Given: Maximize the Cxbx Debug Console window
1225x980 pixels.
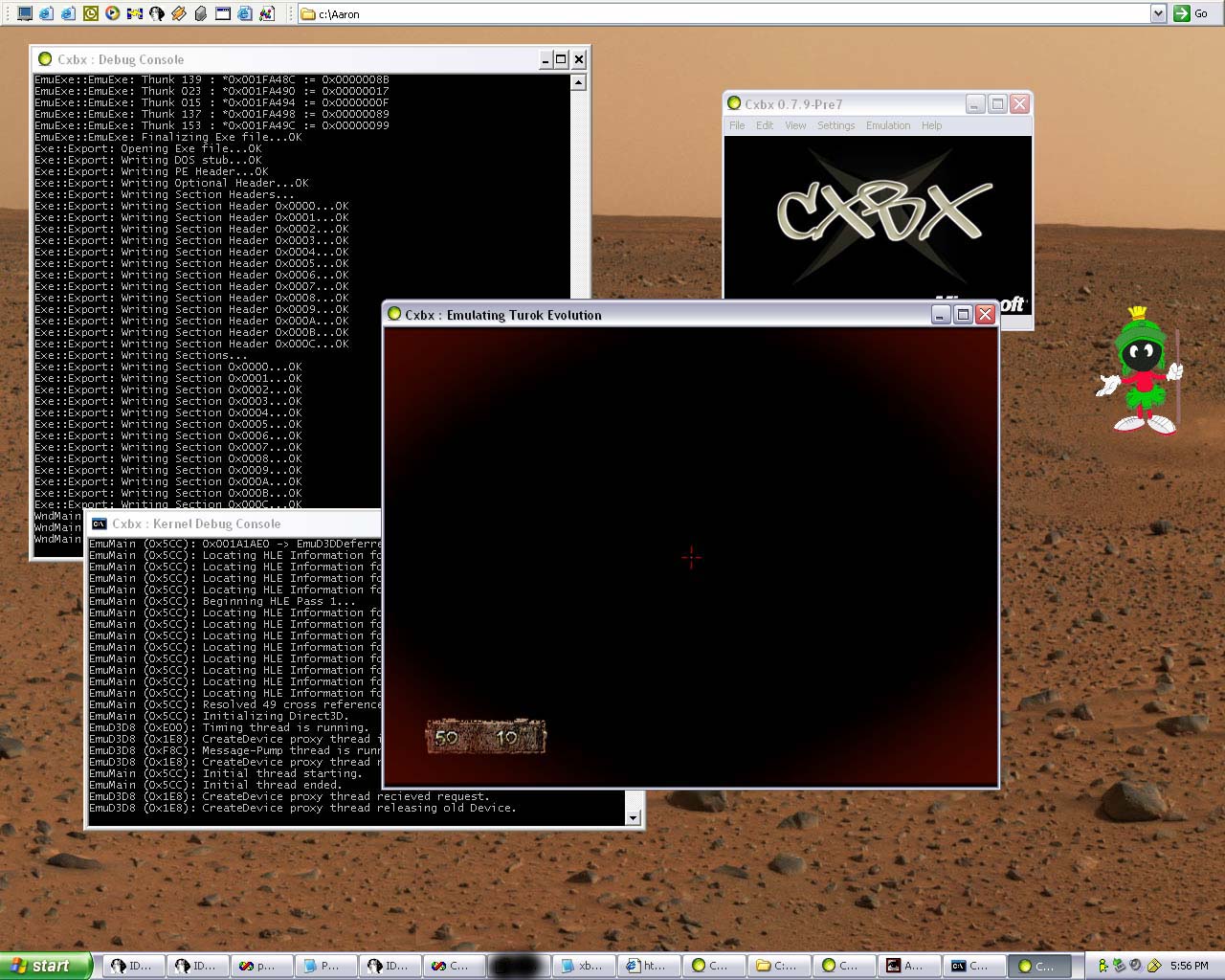Looking at the screenshot, I should point(561,59).
